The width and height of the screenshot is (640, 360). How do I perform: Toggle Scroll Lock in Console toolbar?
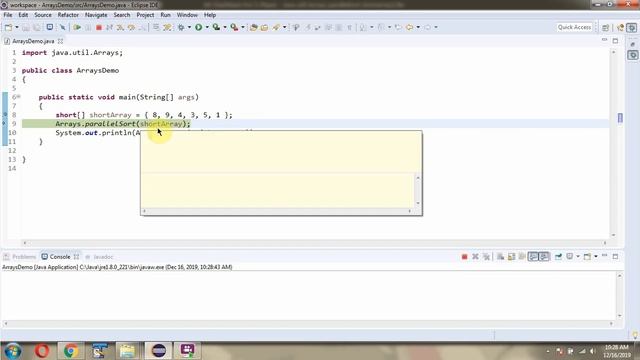tap(511, 257)
